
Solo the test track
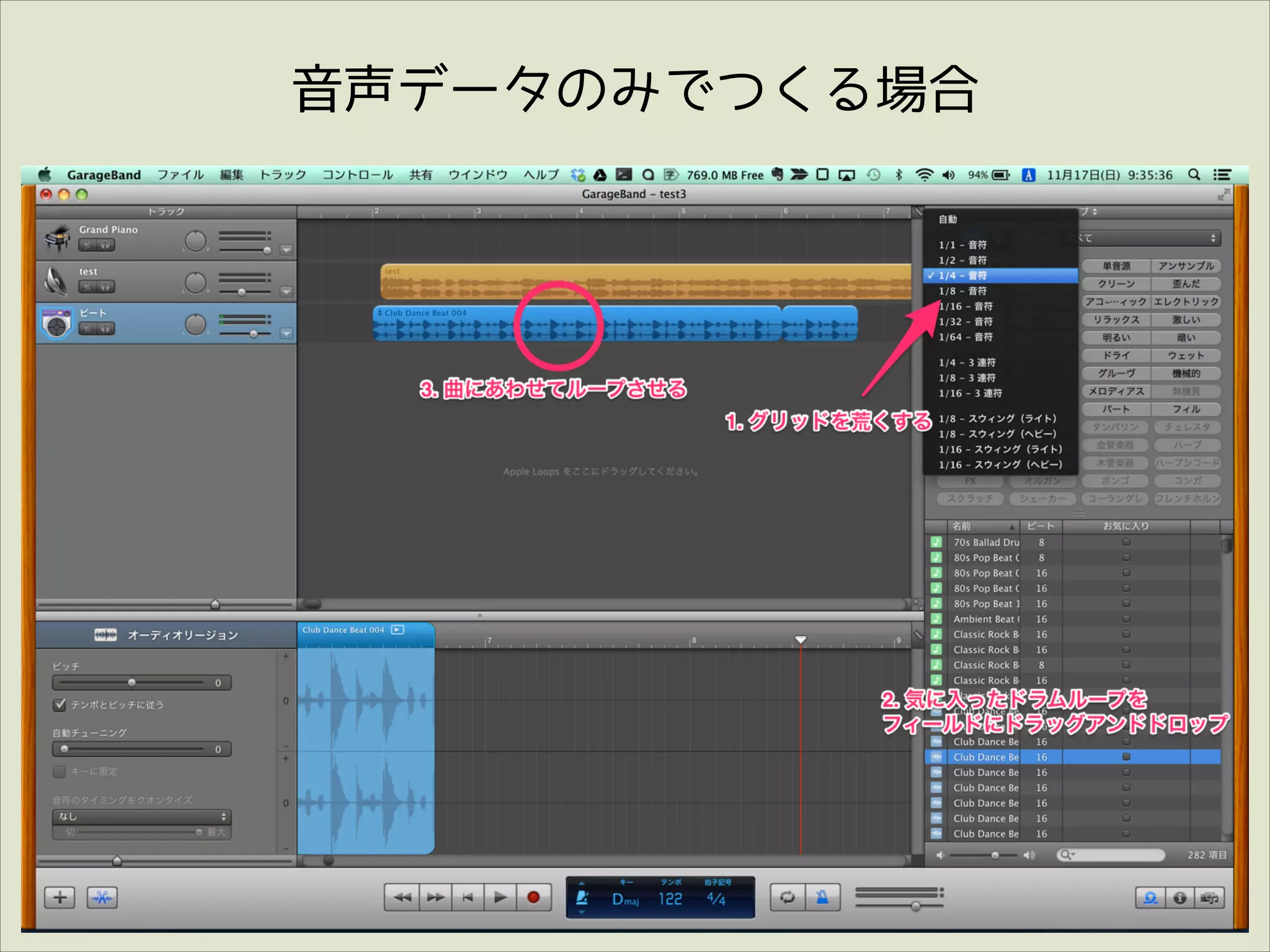105,286
